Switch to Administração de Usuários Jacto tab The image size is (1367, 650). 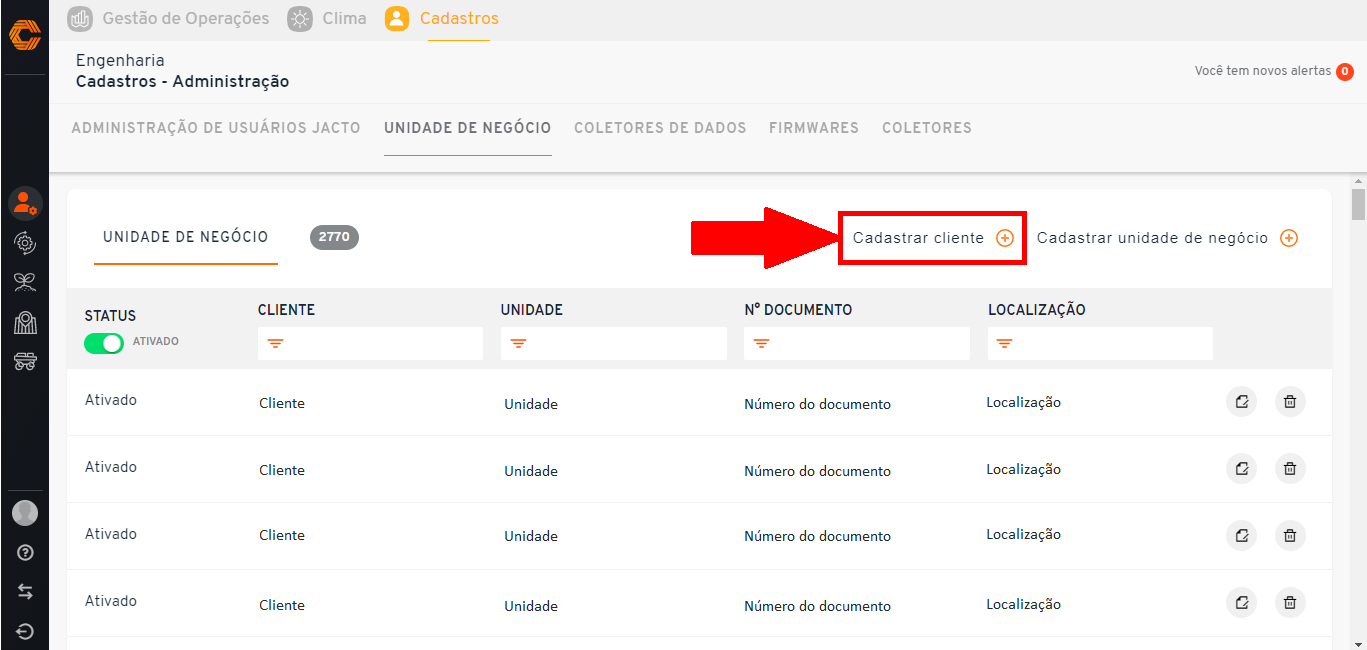tap(216, 128)
